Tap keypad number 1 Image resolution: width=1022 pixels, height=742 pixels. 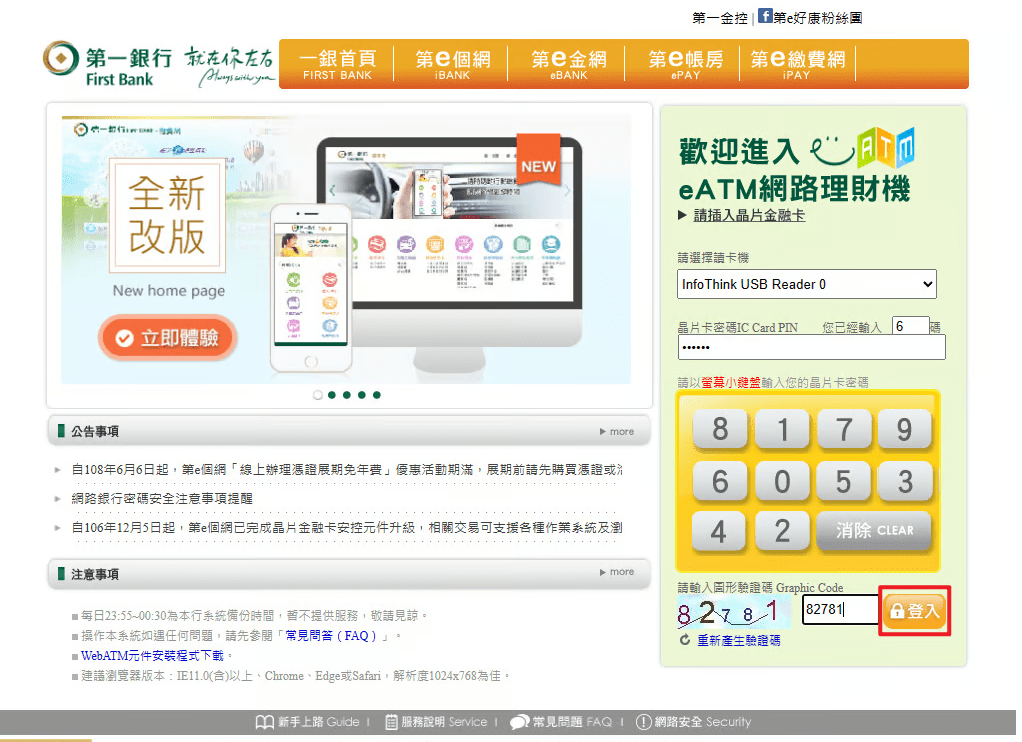tap(782, 430)
